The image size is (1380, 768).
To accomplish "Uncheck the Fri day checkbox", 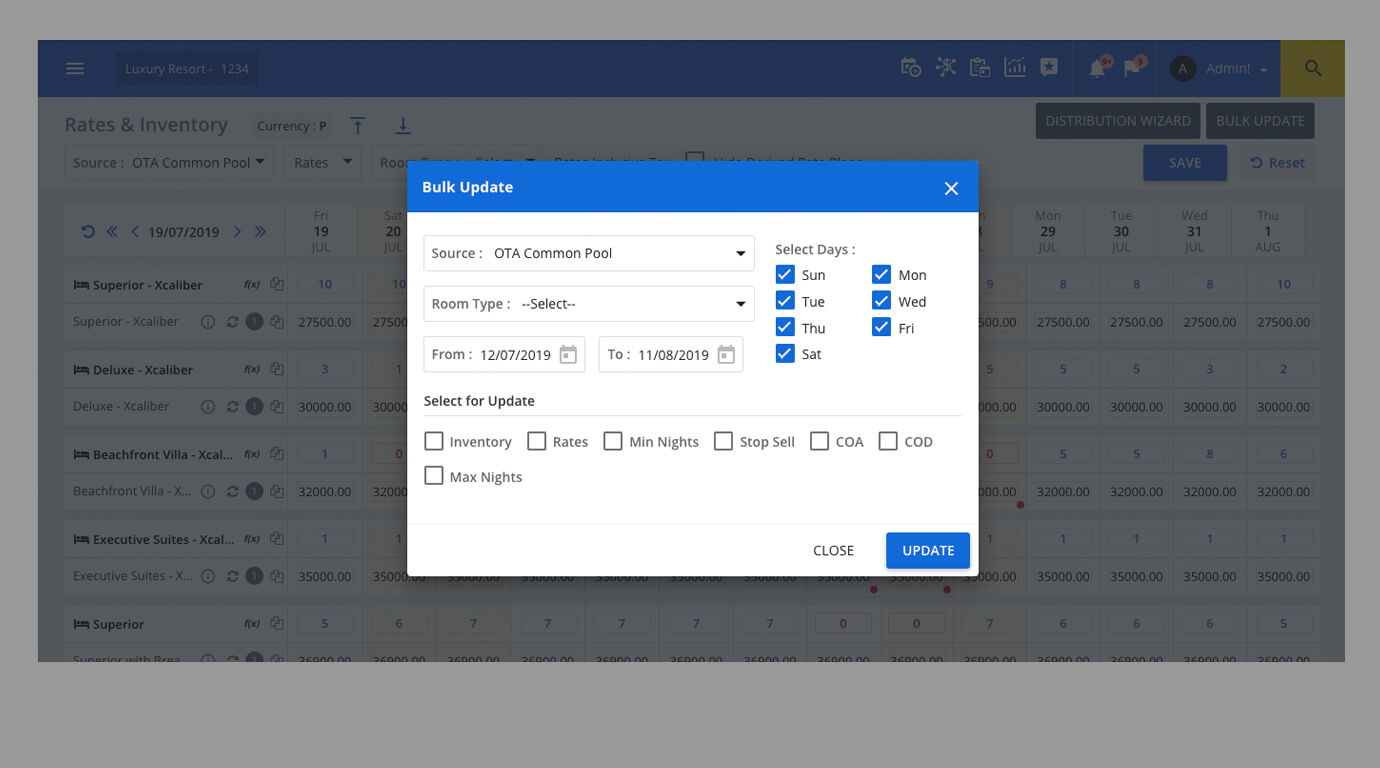I will tap(881, 328).
